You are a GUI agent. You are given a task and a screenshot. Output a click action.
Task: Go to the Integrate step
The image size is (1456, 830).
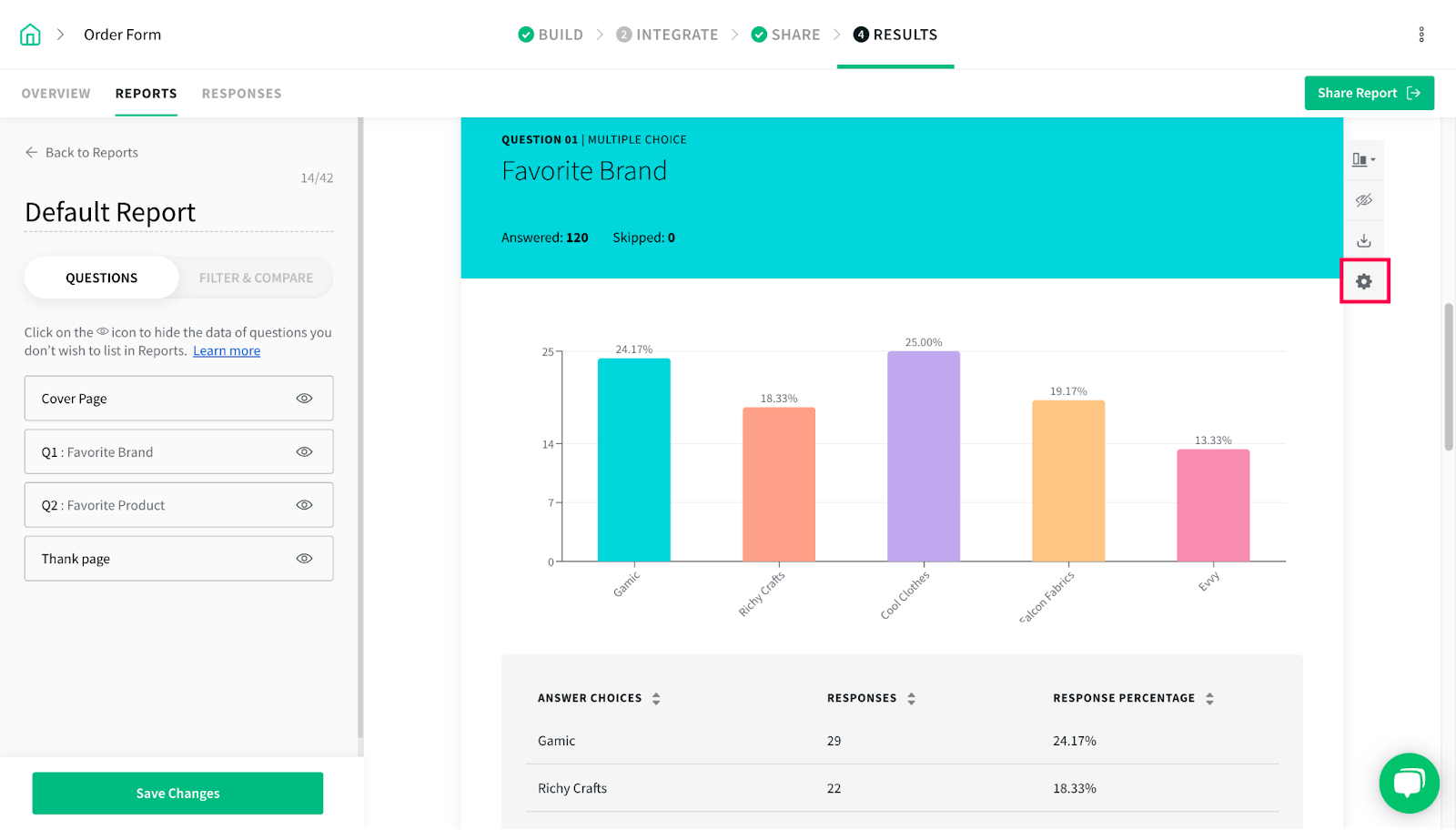667,35
